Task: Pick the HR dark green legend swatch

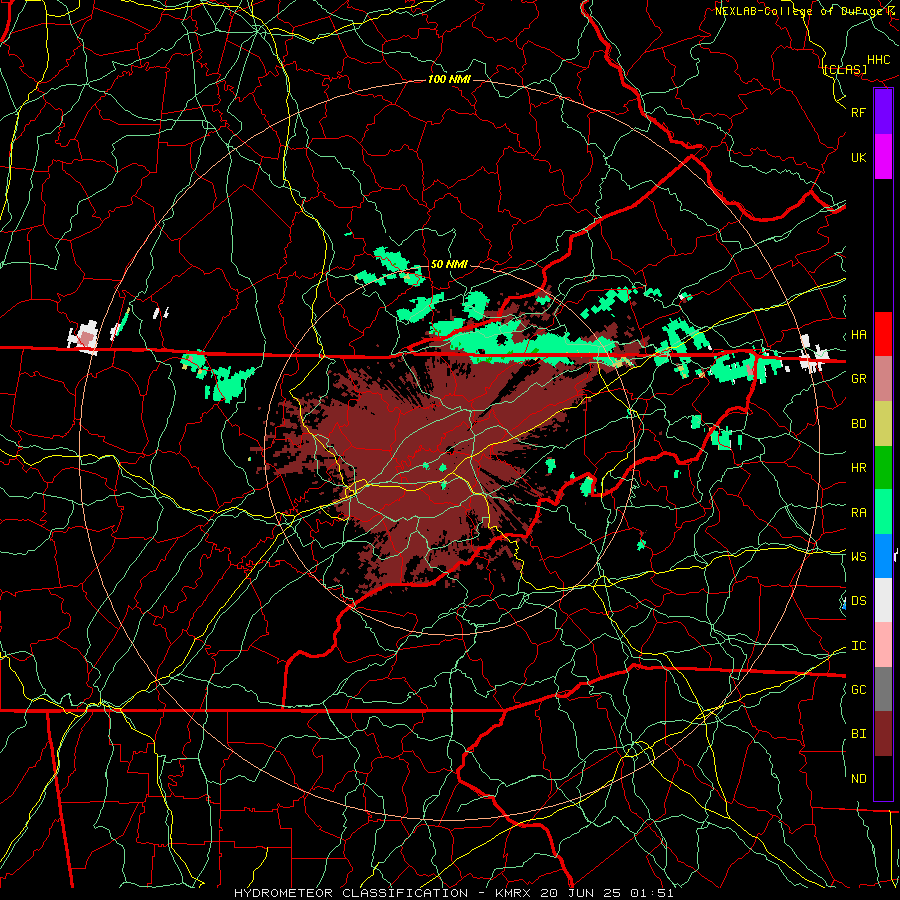Action: point(883,468)
